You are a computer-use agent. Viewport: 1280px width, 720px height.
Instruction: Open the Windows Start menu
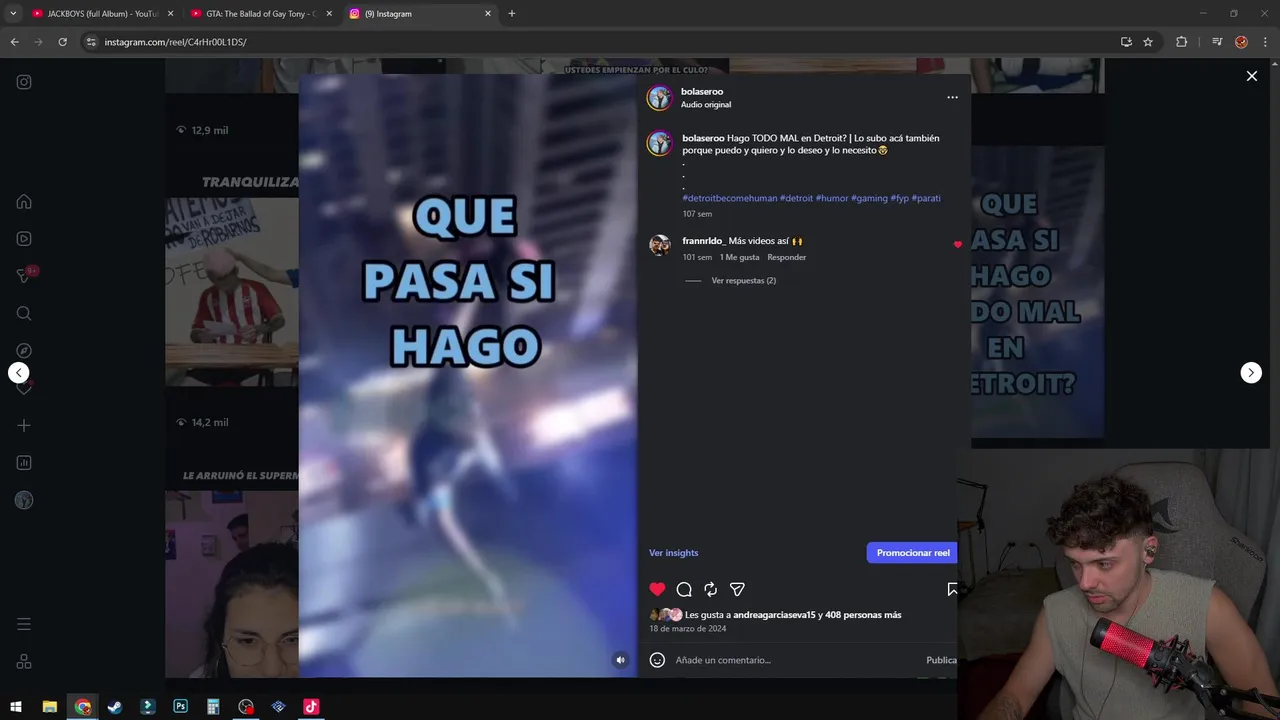pos(16,706)
